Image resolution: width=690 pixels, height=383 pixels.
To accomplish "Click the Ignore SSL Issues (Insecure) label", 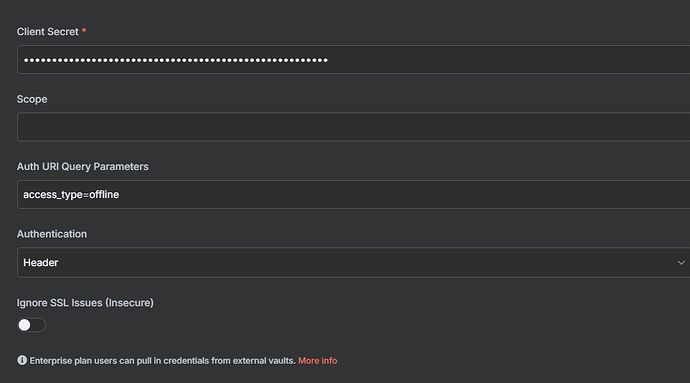I will 85,303.
